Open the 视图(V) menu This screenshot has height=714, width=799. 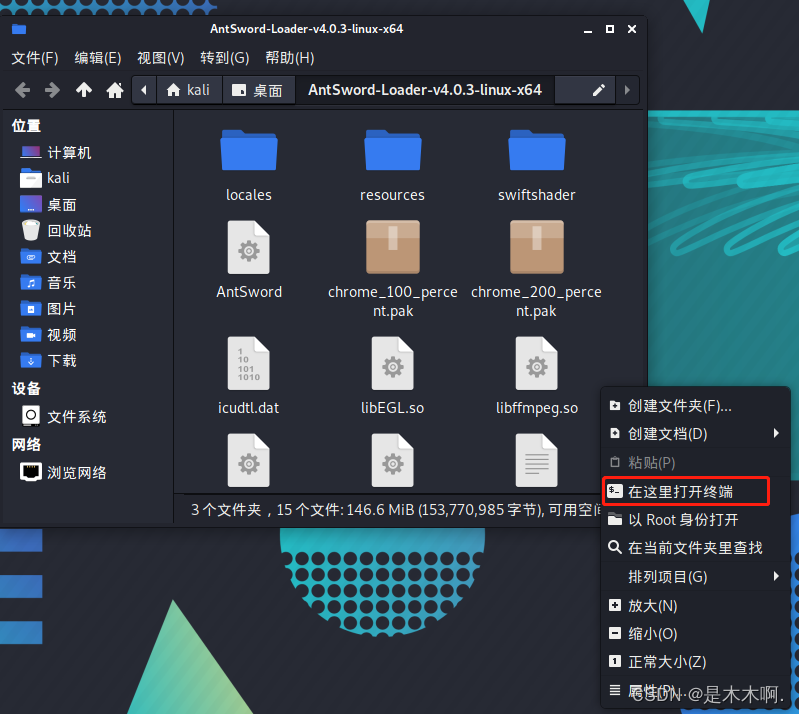point(161,58)
